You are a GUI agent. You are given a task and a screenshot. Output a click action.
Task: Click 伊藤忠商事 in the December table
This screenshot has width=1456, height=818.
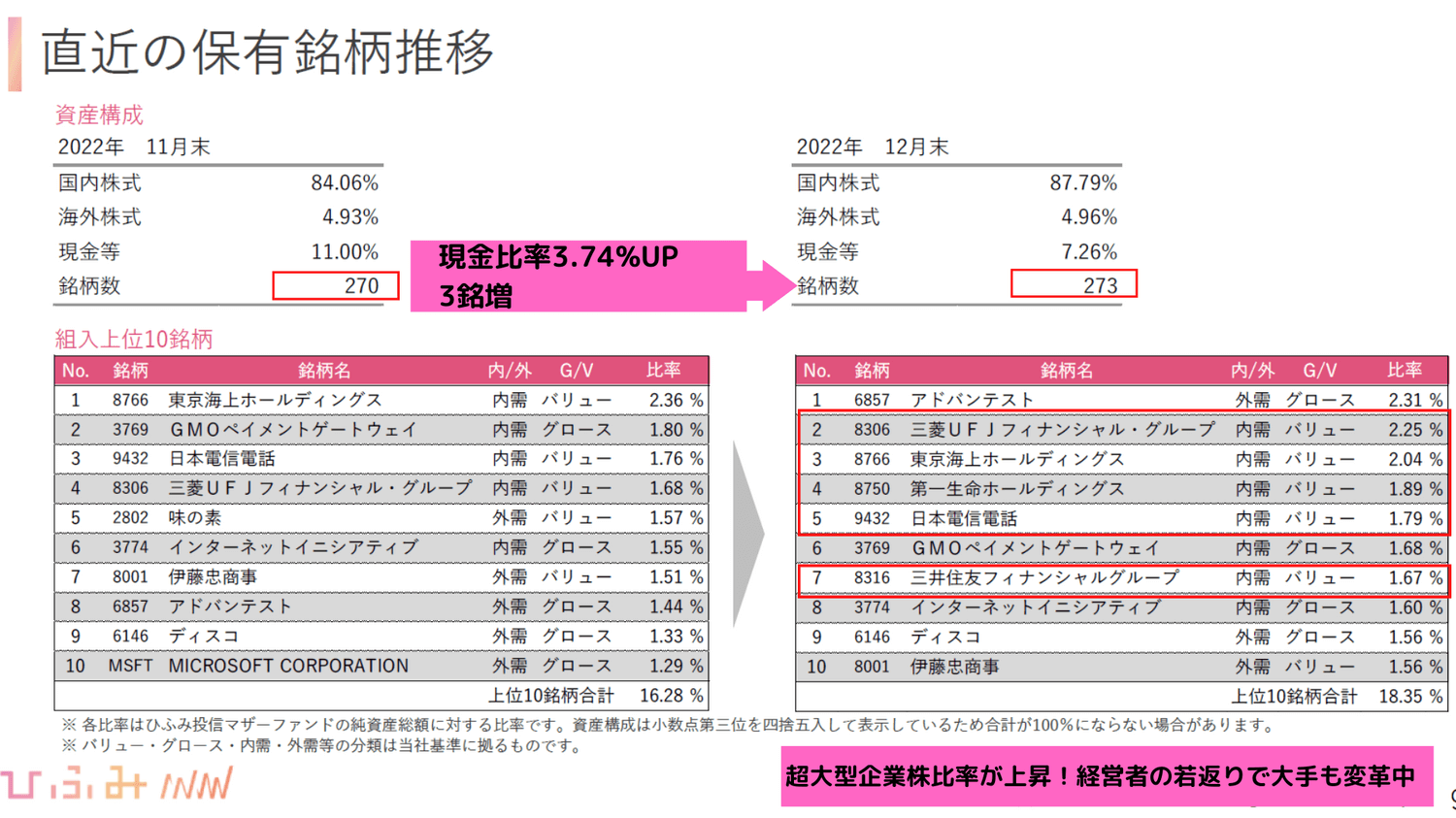point(954,667)
